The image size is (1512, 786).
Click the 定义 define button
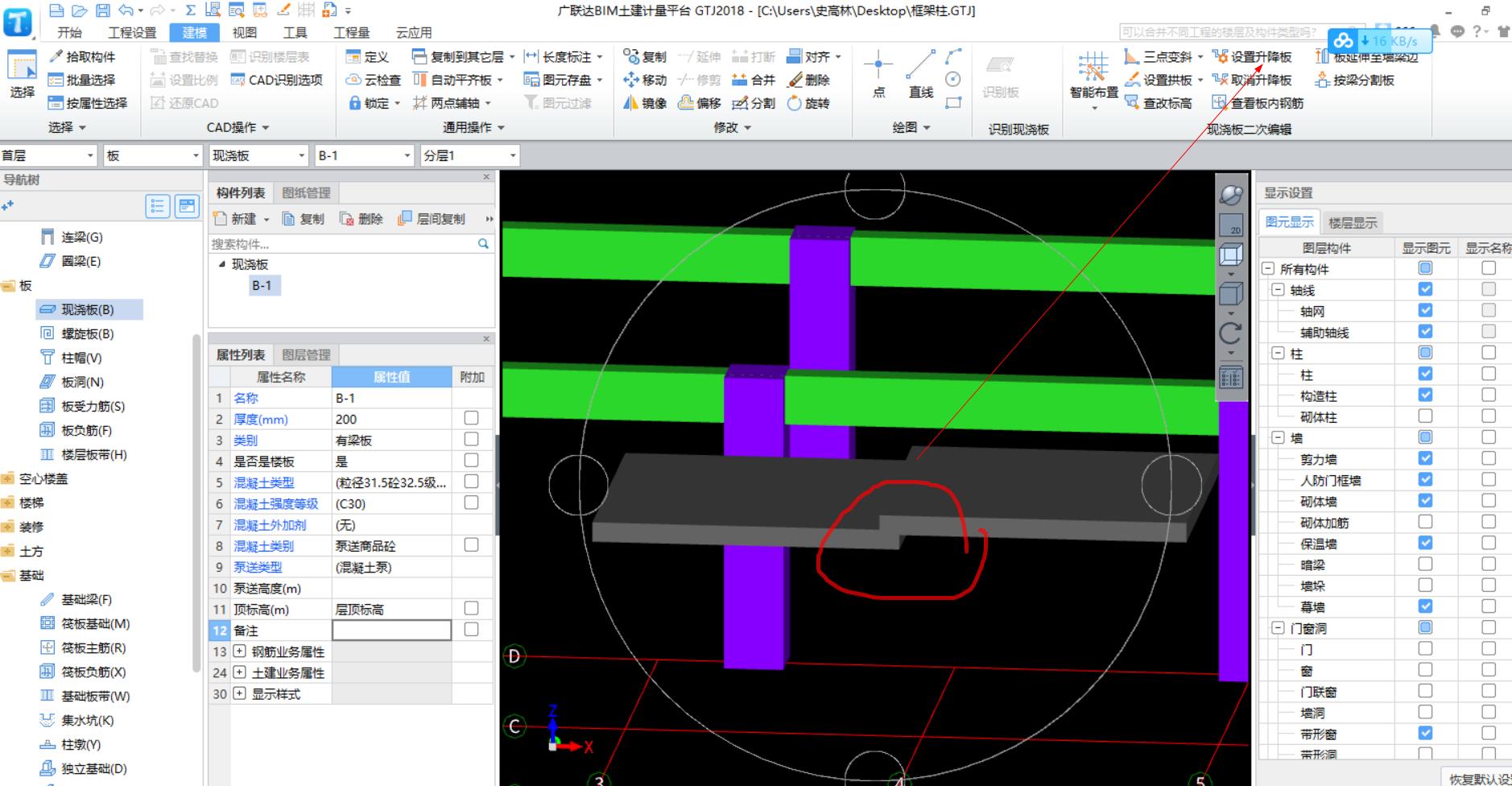(x=368, y=56)
